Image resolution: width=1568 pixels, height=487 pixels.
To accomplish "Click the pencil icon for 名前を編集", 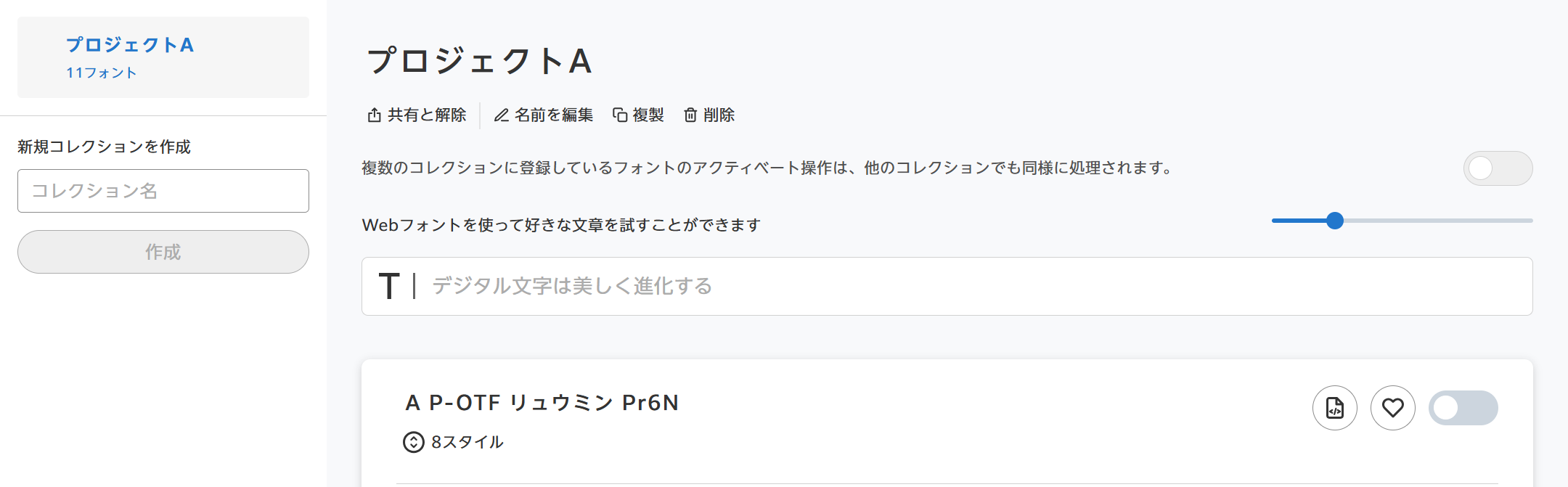I will tap(501, 115).
